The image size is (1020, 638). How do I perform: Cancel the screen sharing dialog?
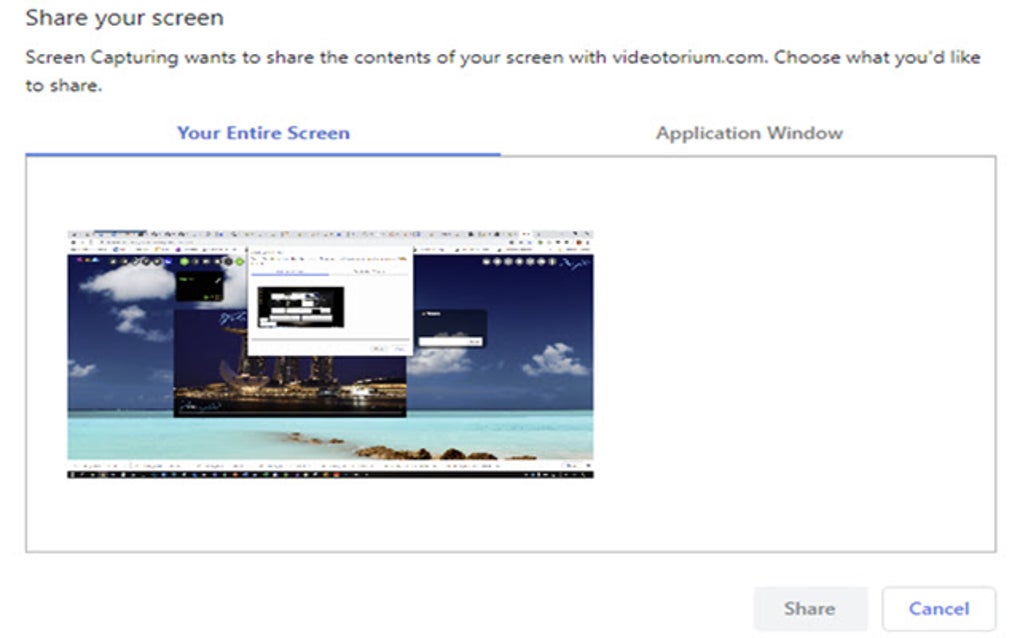[937, 608]
